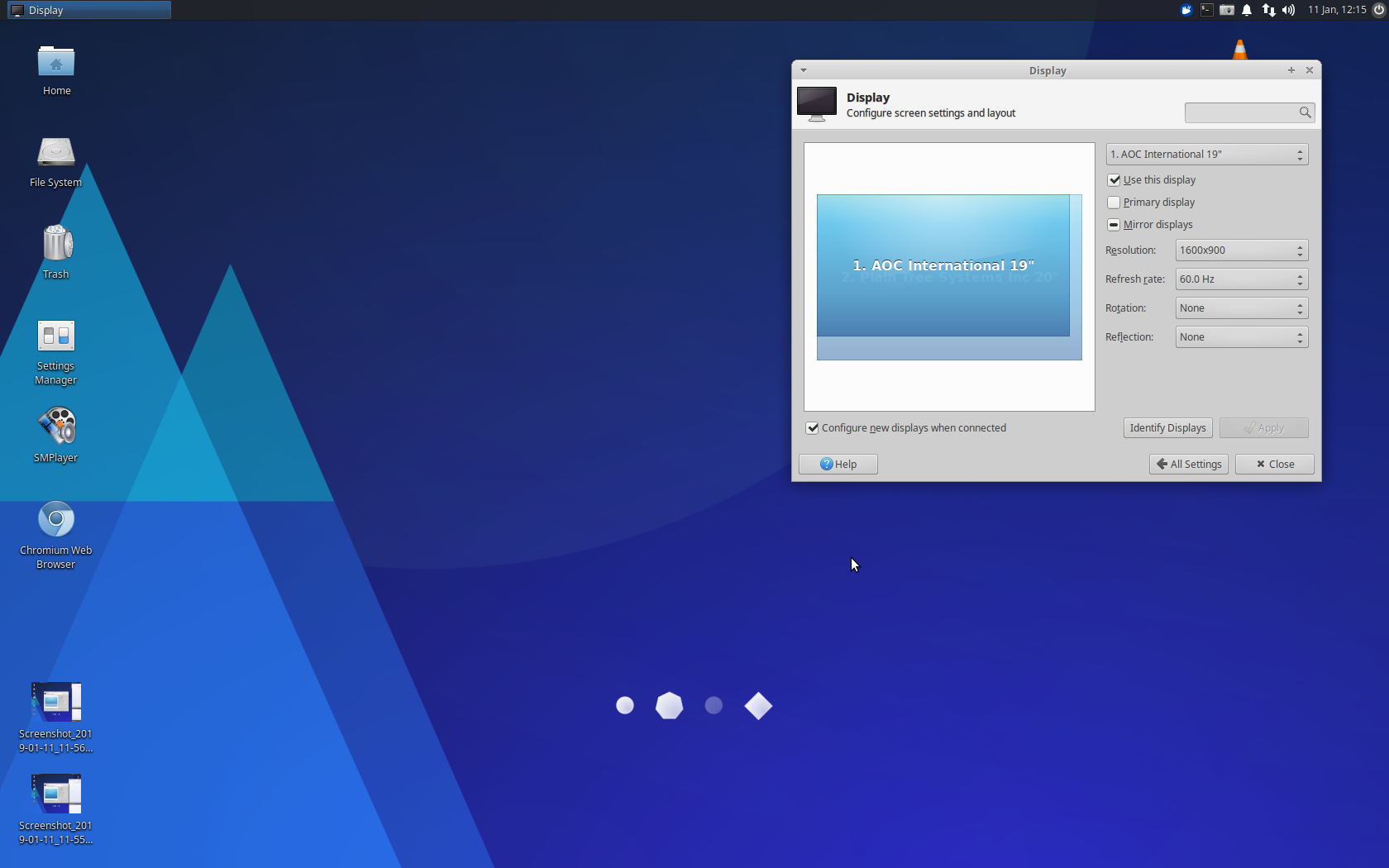Click the search magnifier in Display dialog
Screen dimensions: 1389x868
click(1305, 112)
